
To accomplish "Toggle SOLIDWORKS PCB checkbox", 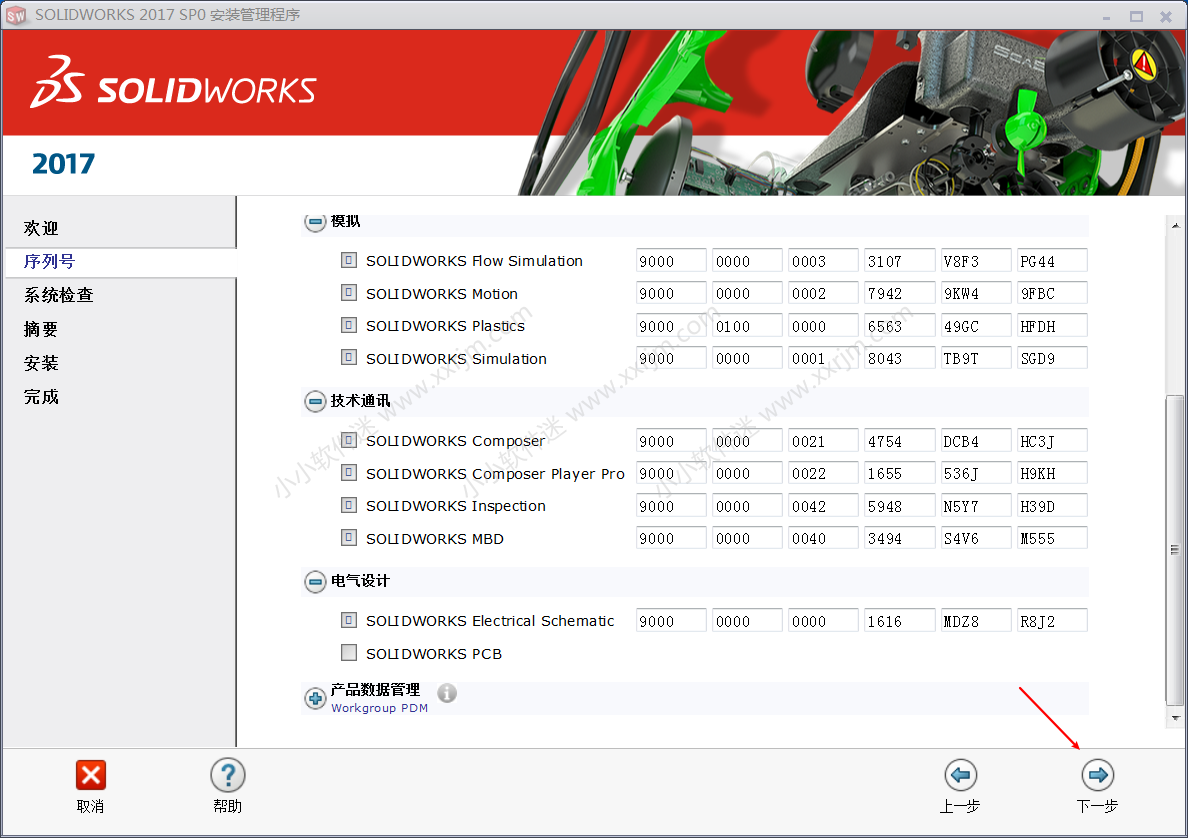I will (x=349, y=653).
